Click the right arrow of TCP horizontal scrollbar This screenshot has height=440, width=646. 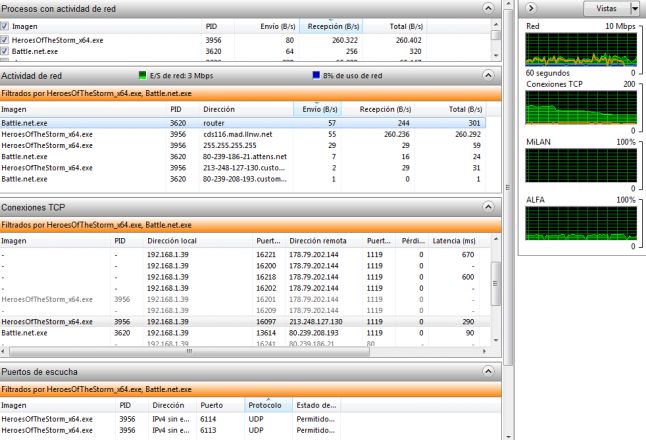pos(484,351)
